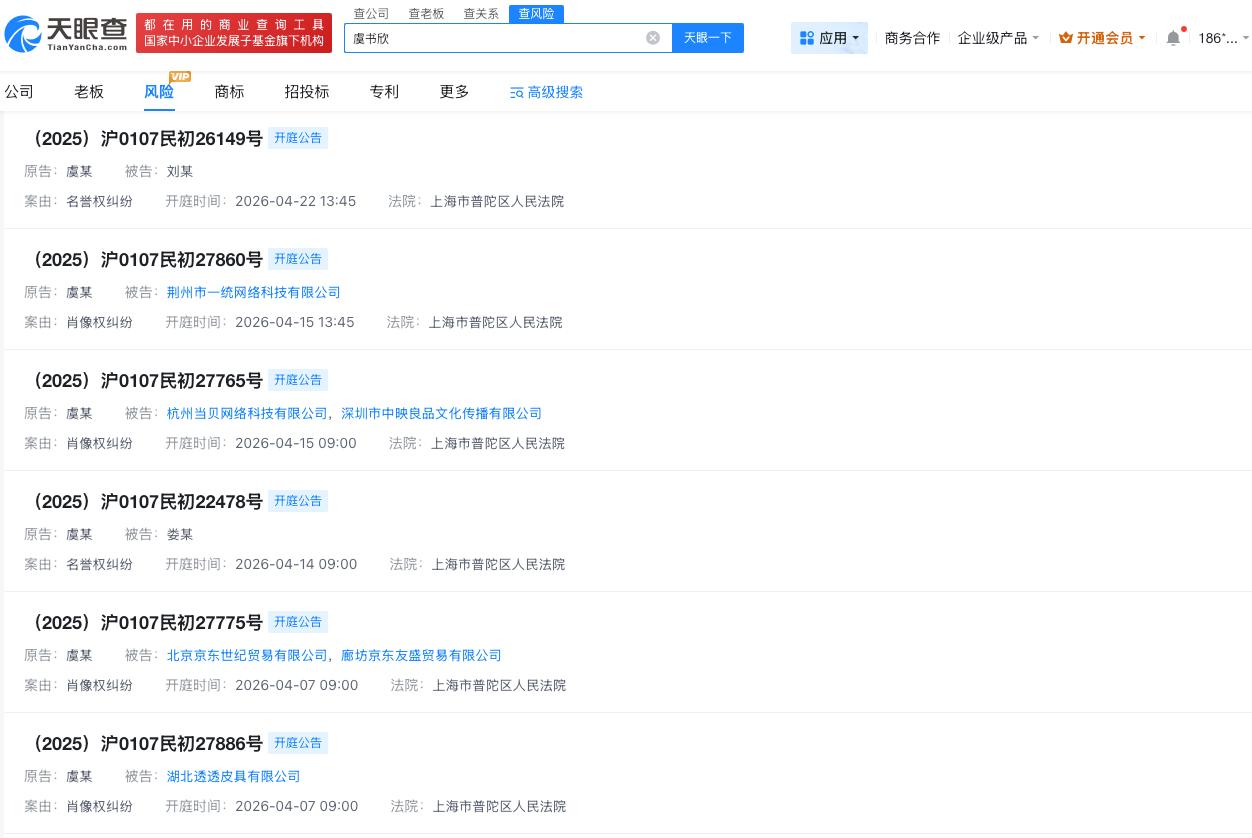Image resolution: width=1252 pixels, height=838 pixels.
Task: Switch to the 查公司 search tab
Action: (x=371, y=13)
